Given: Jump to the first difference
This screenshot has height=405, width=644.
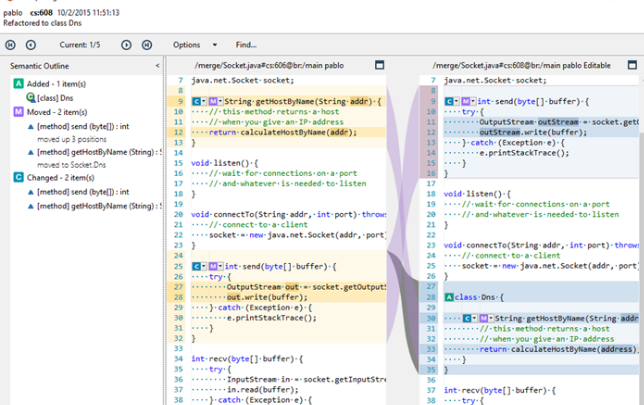Looking at the screenshot, I should pyautogui.click(x=11, y=45).
